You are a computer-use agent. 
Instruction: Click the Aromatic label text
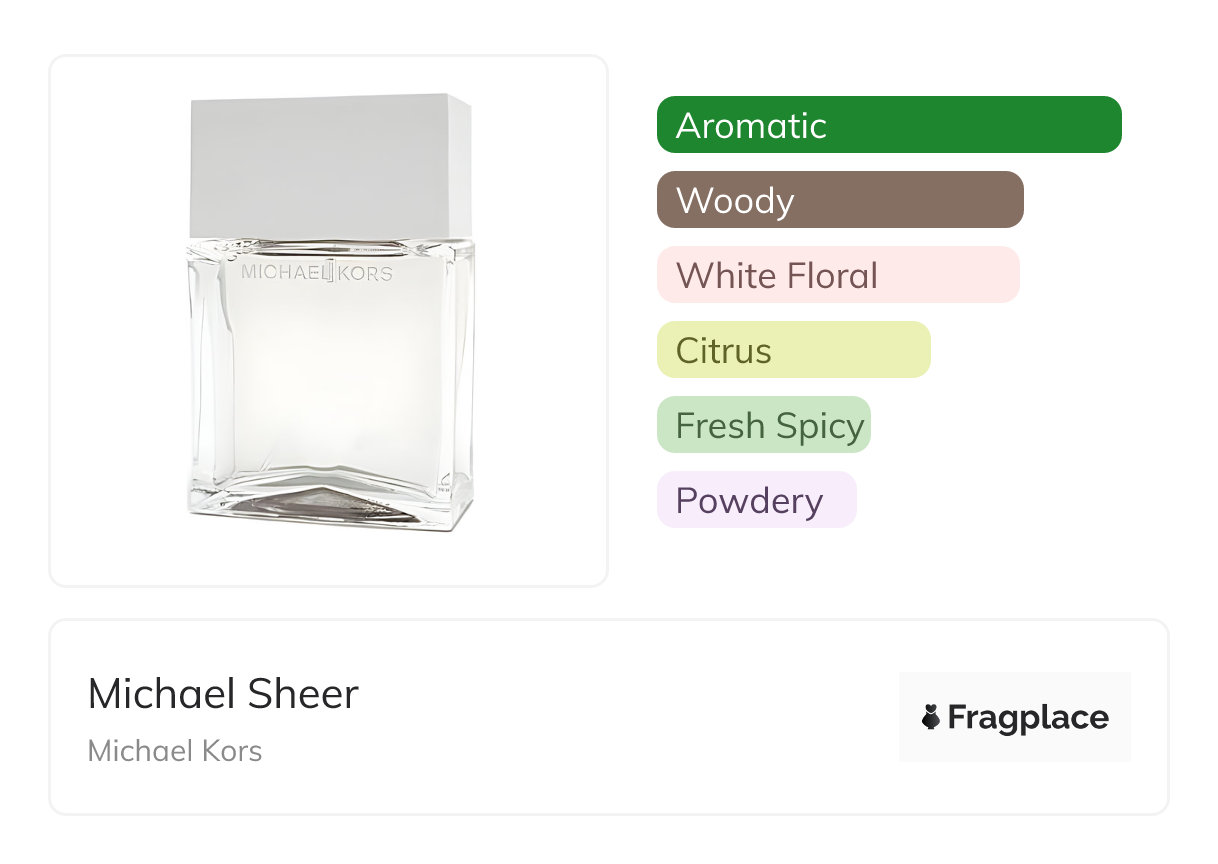point(751,126)
